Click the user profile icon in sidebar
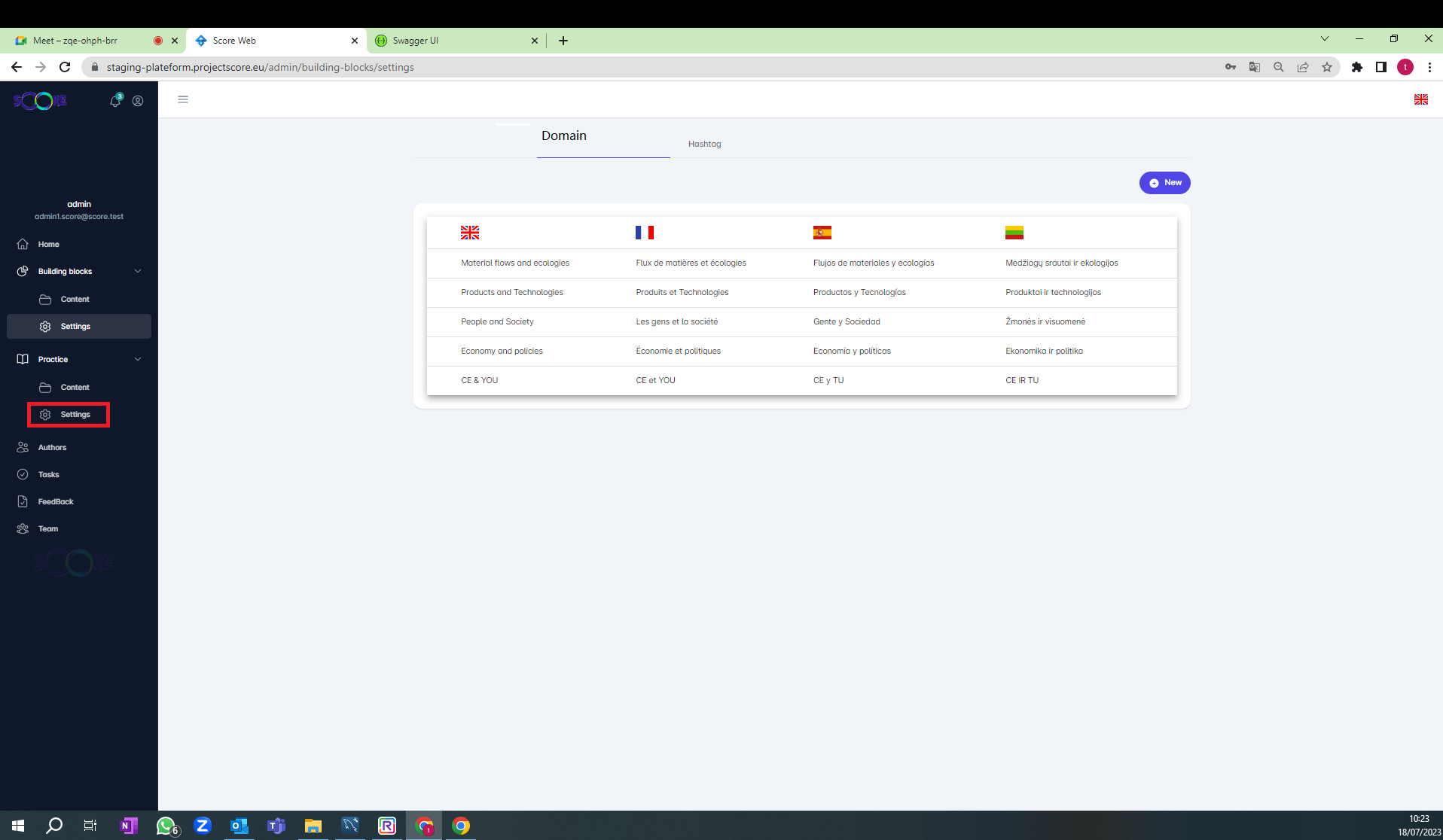The image size is (1443, 840). point(138,101)
